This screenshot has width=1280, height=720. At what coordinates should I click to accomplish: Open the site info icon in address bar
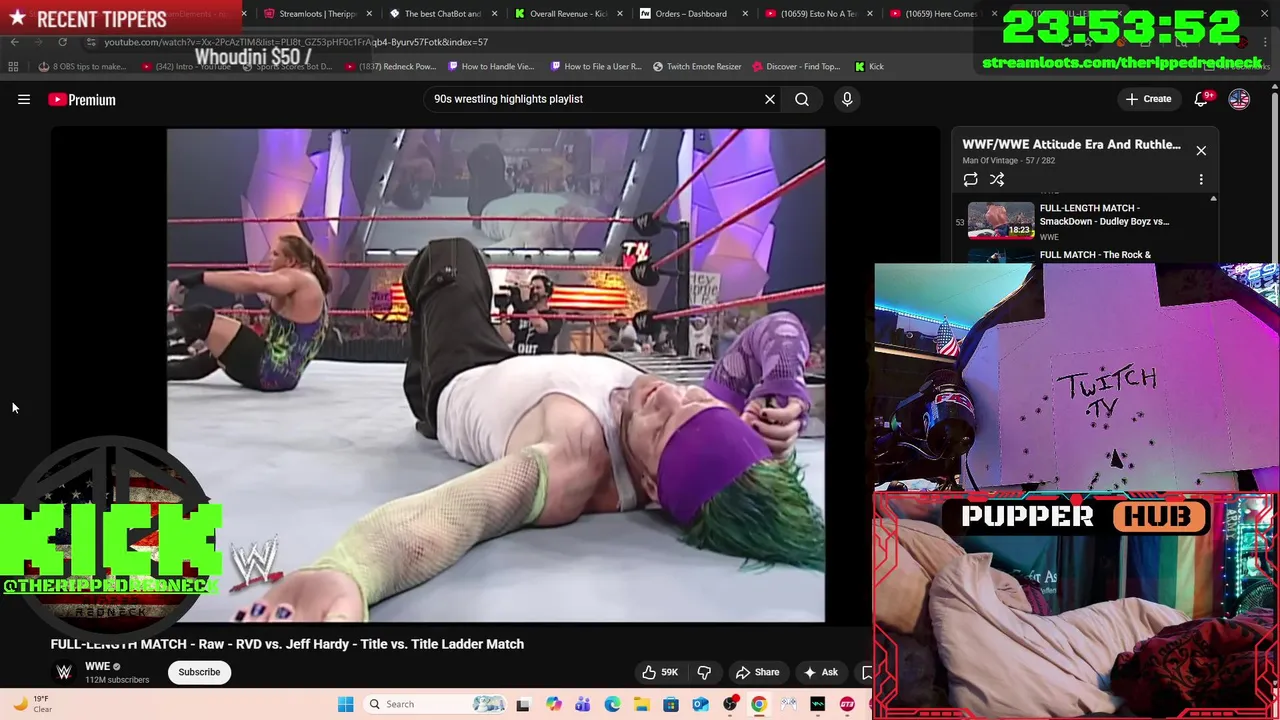pyautogui.click(x=91, y=42)
